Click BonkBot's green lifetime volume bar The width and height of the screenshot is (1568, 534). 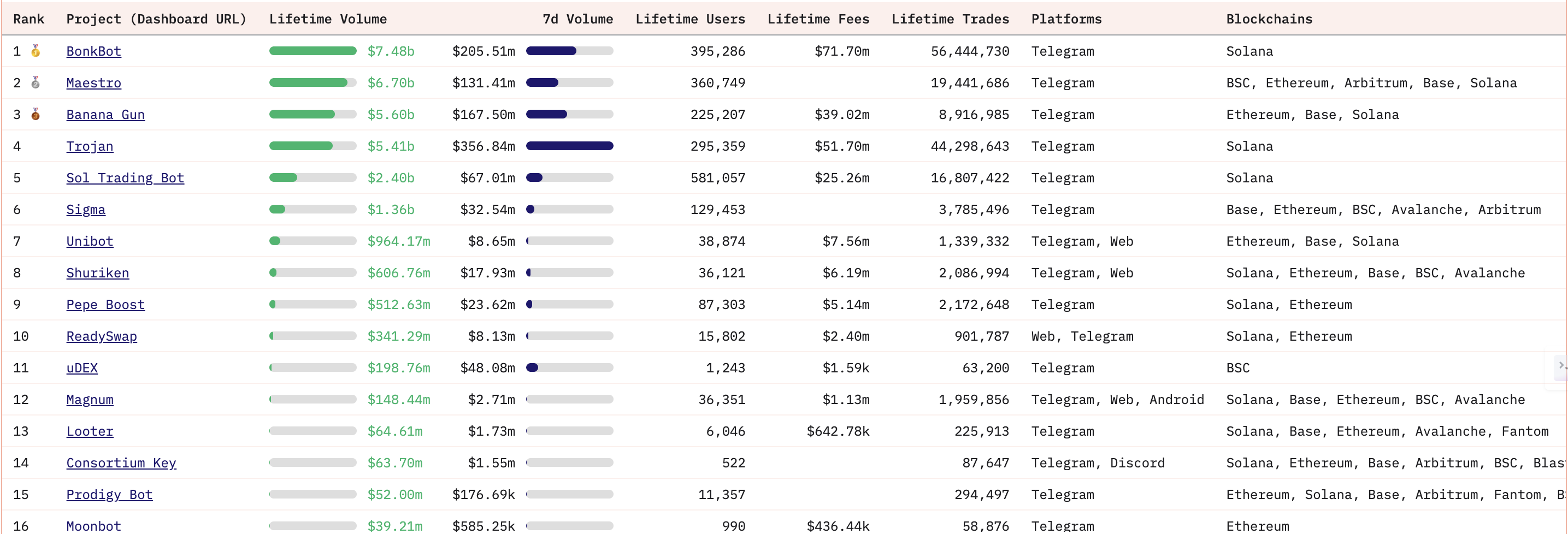313,51
